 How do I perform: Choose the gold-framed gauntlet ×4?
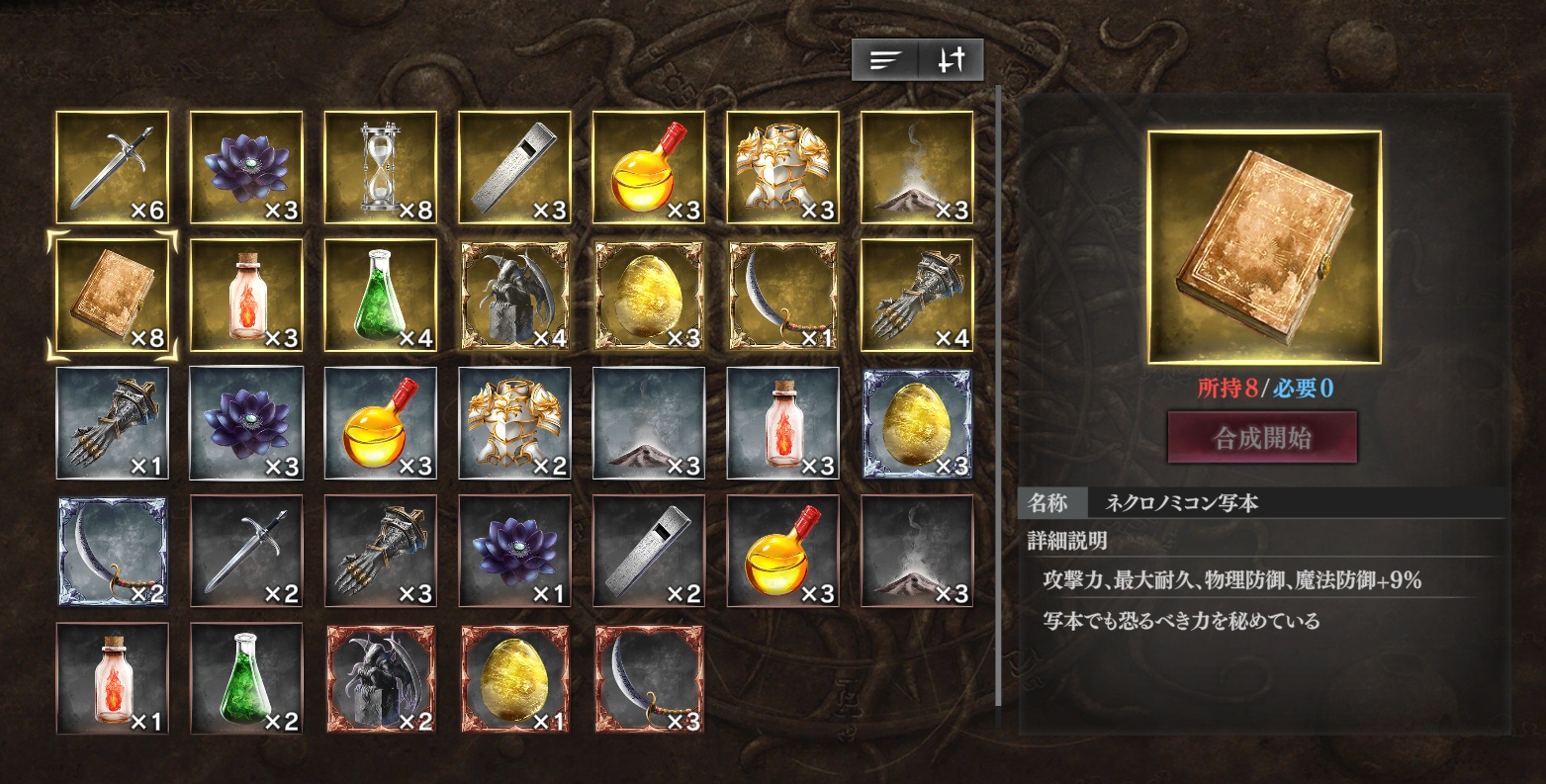click(x=918, y=296)
